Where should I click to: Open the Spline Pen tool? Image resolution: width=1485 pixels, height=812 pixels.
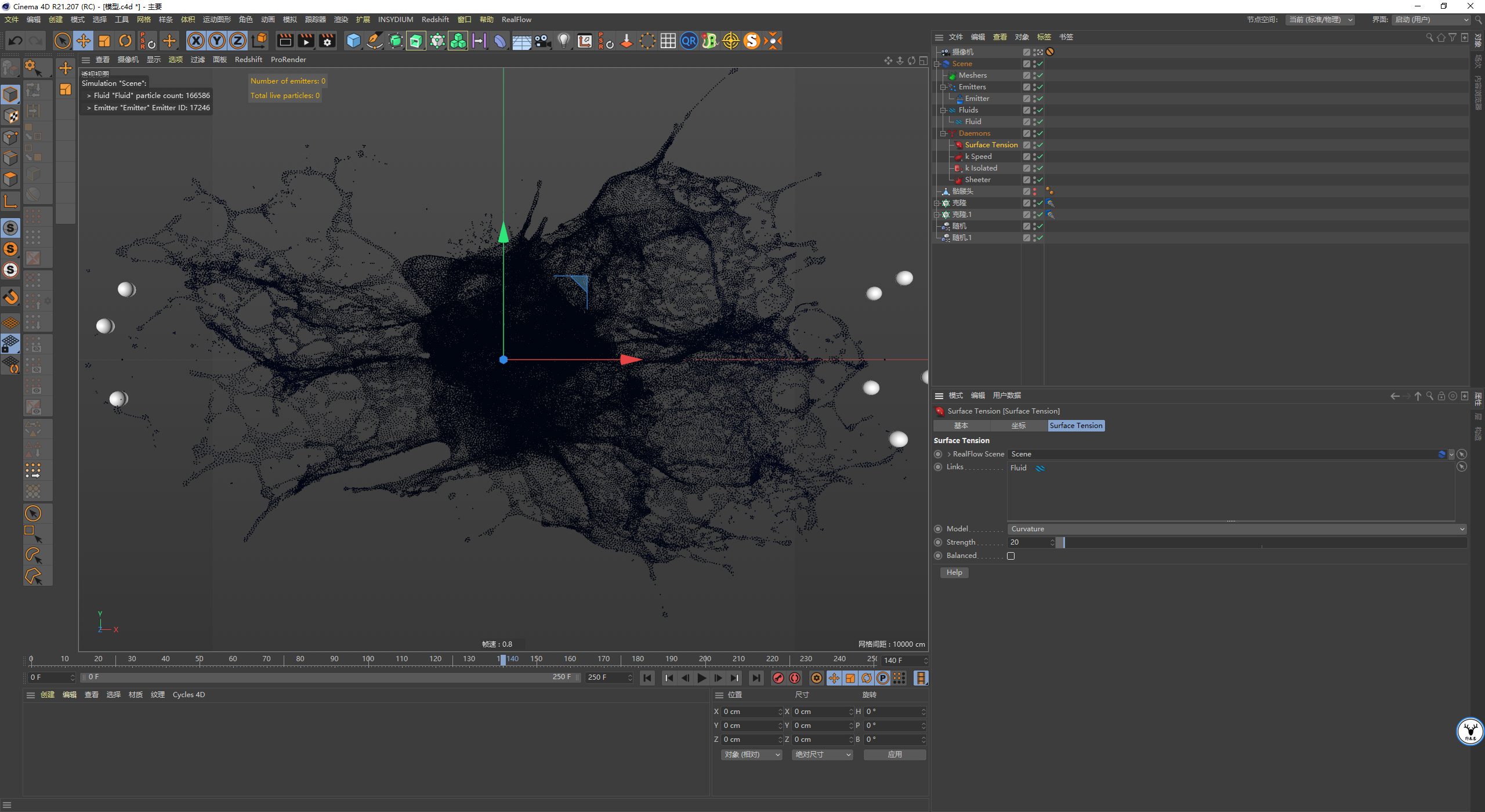click(375, 41)
